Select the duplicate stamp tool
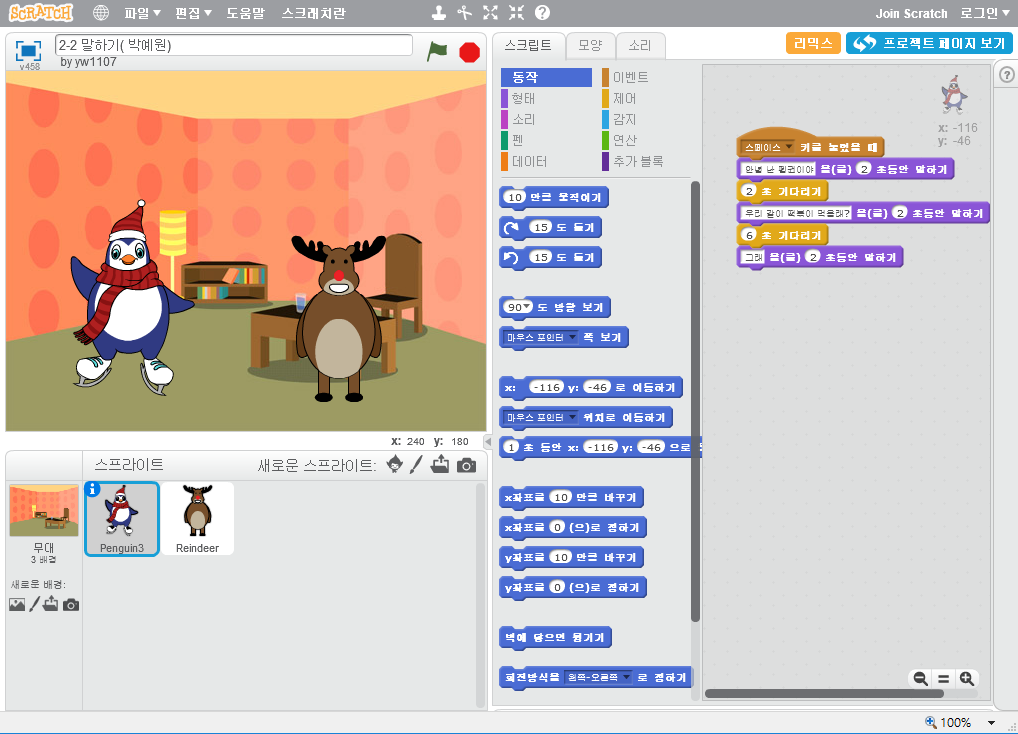The height and width of the screenshot is (734, 1018). tap(439, 13)
